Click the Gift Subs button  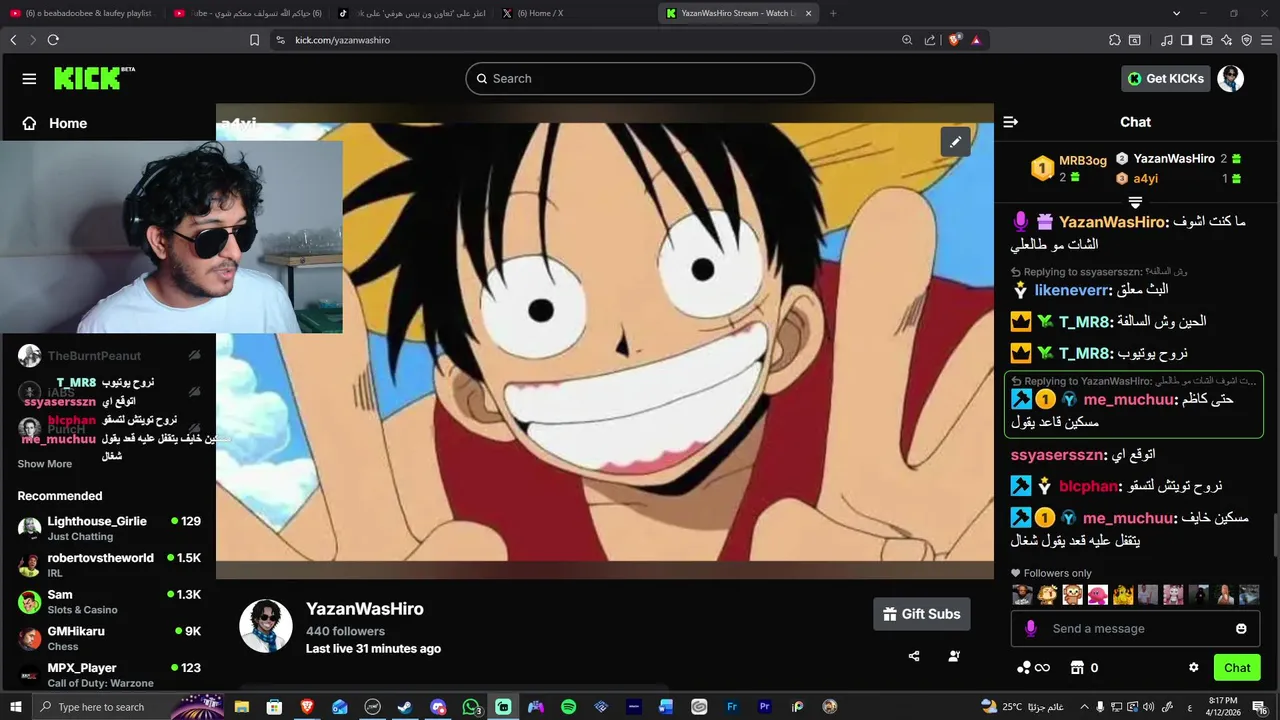pos(921,614)
